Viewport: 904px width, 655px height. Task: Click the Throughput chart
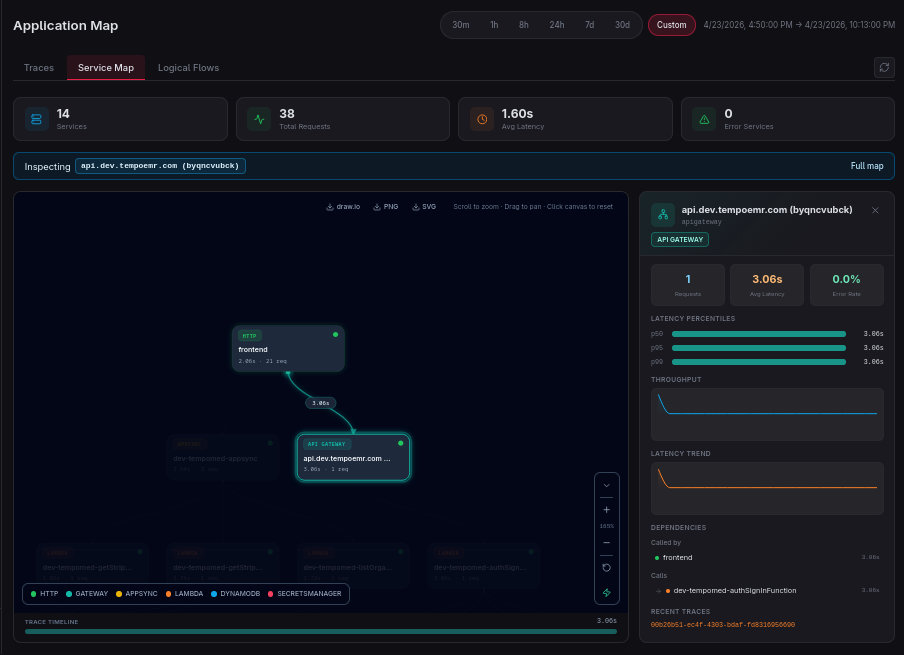pyautogui.click(x=767, y=415)
